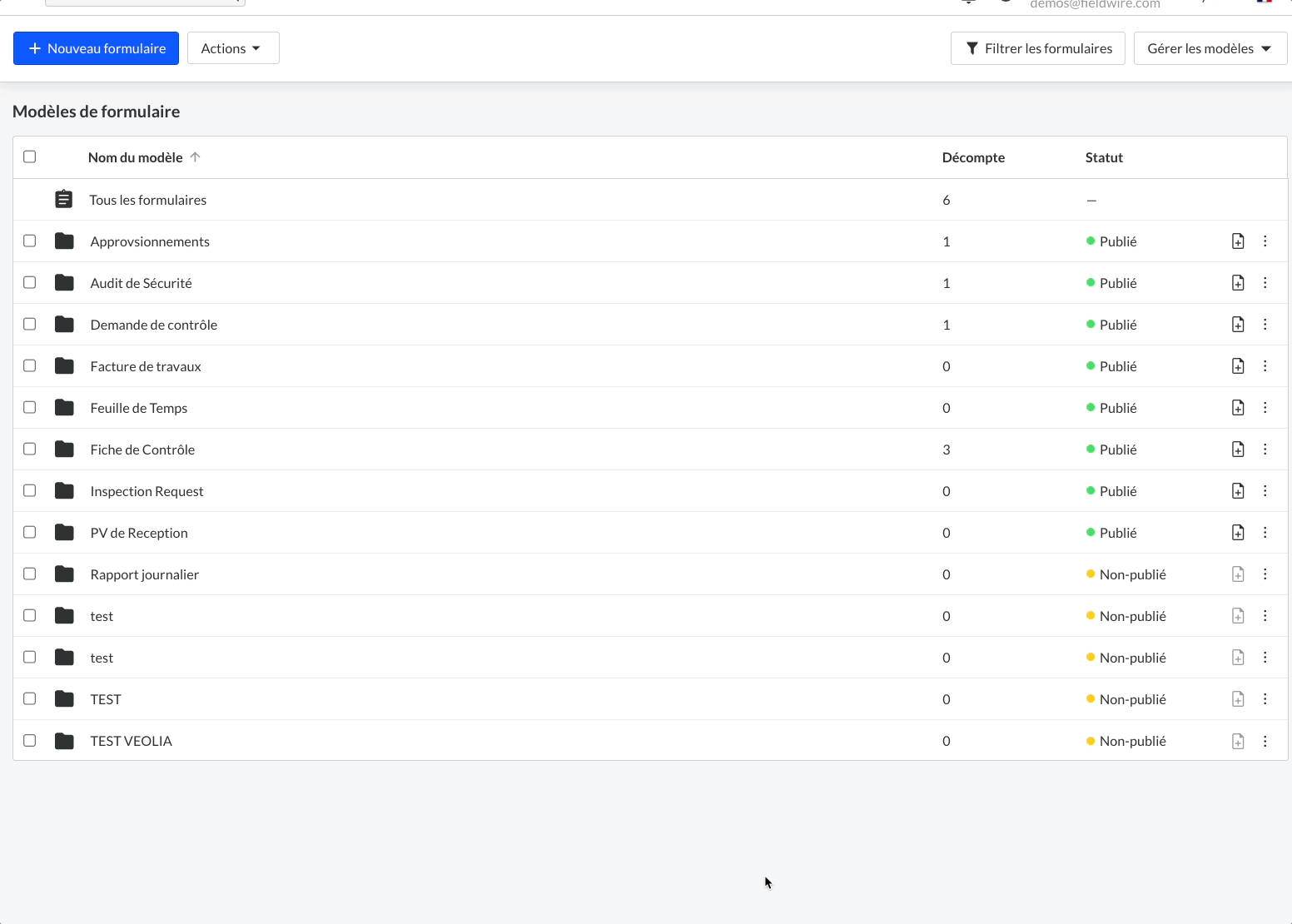Viewport: 1292px width, 924px height.
Task: Open more options for TEST VEOLIA row
Action: [x=1265, y=741]
